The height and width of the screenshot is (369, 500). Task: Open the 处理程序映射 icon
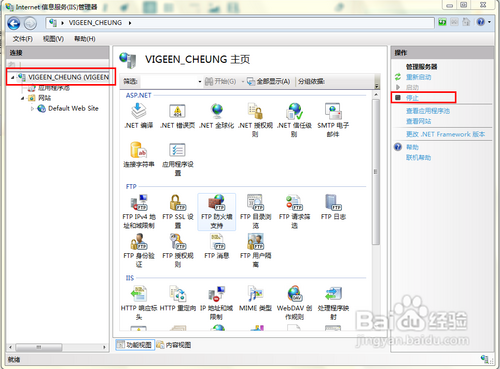(x=333, y=303)
